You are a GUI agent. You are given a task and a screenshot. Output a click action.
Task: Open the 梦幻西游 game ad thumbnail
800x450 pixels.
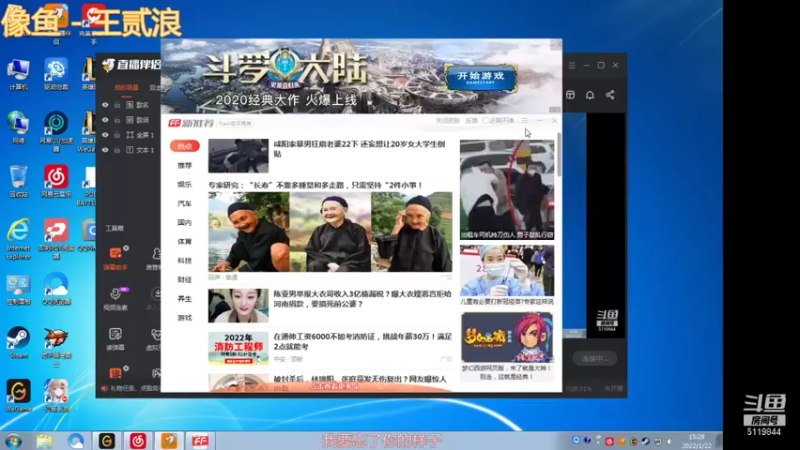[507, 338]
